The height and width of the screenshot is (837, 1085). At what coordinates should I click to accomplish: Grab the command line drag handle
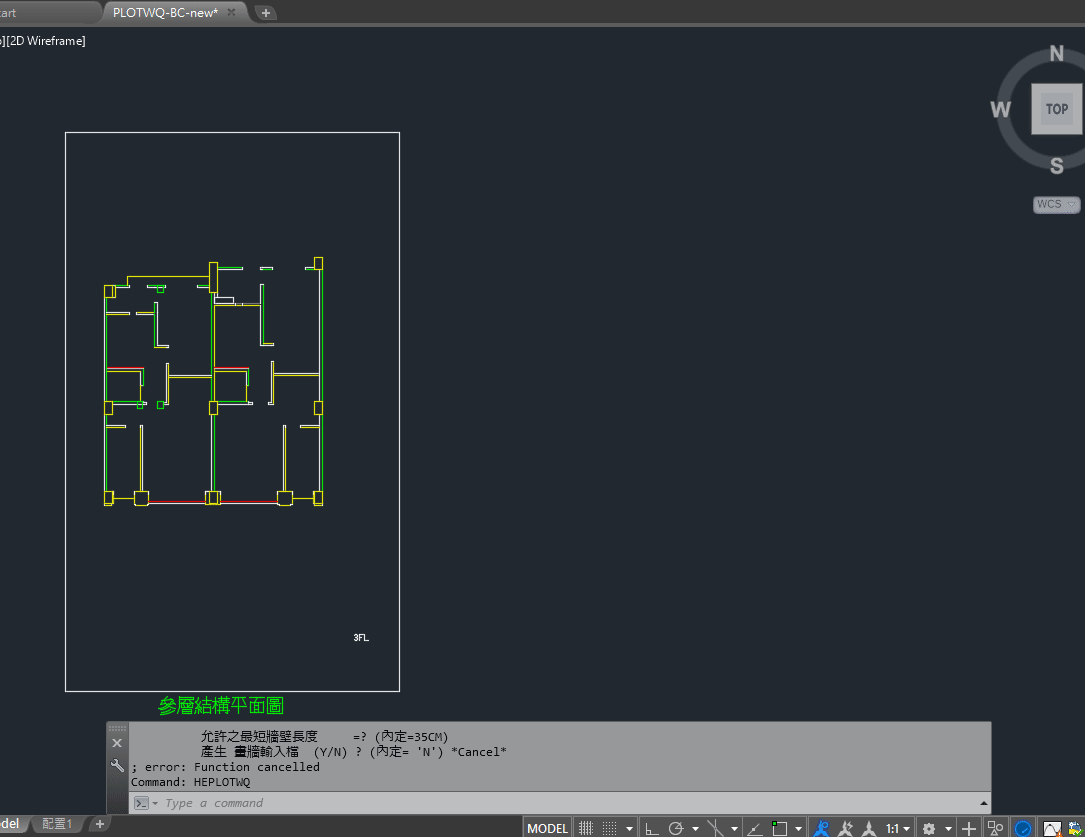pyautogui.click(x=117, y=728)
